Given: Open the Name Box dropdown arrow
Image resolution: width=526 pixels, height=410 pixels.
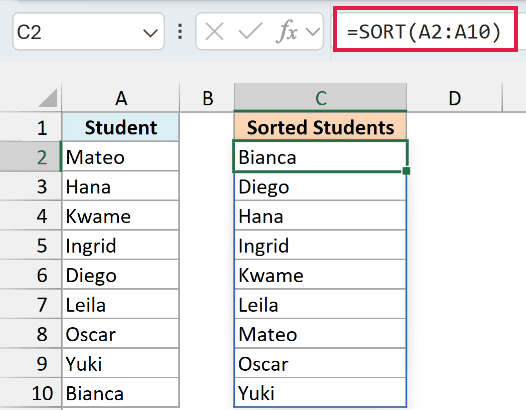Looking at the screenshot, I should tap(150, 33).
